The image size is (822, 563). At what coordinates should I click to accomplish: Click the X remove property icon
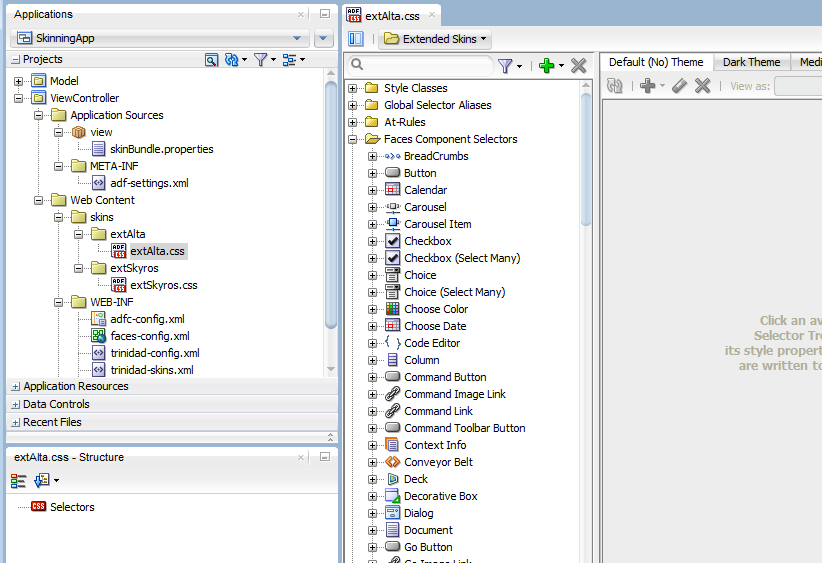coord(702,85)
